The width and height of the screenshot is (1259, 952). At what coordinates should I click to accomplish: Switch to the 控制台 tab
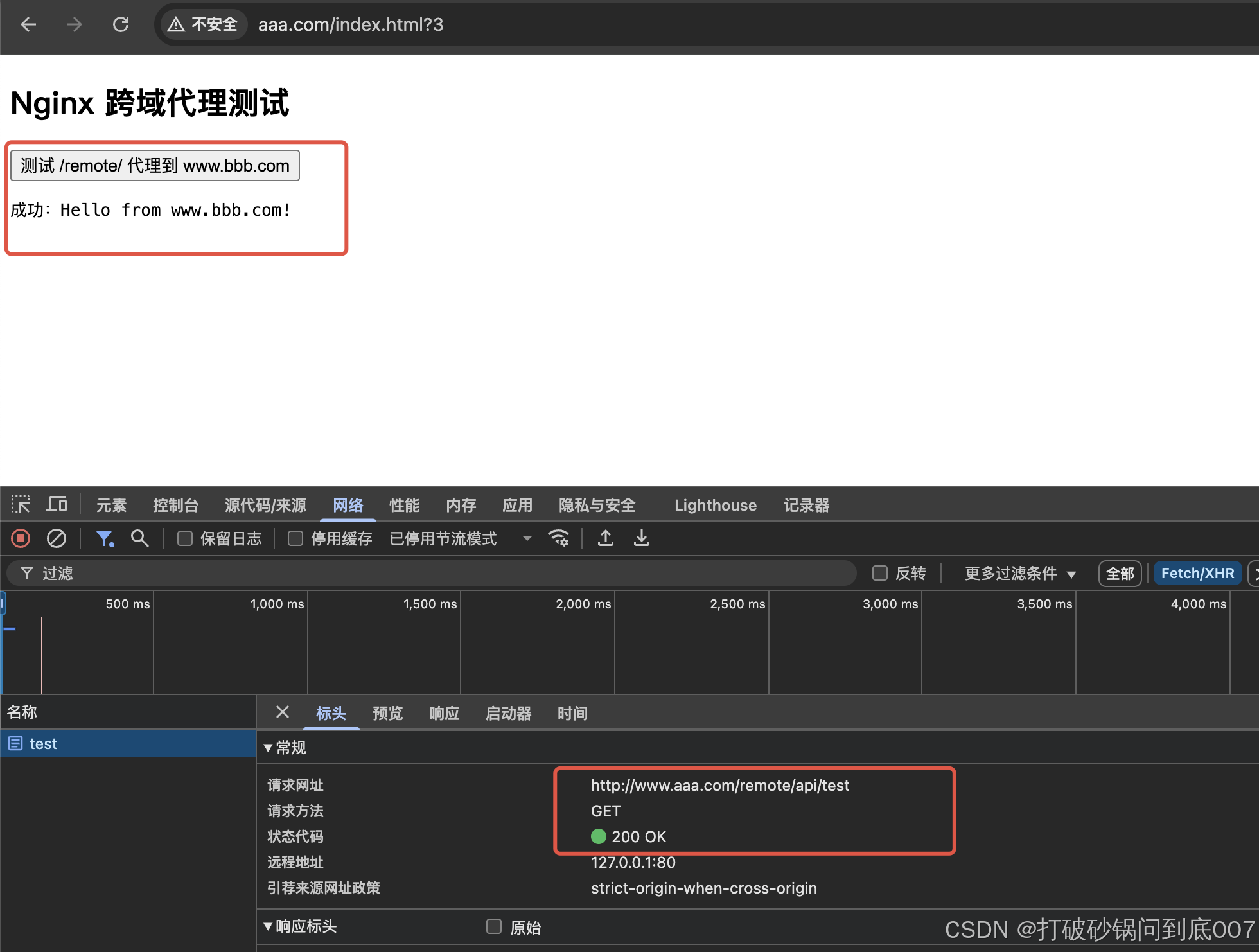pos(175,506)
